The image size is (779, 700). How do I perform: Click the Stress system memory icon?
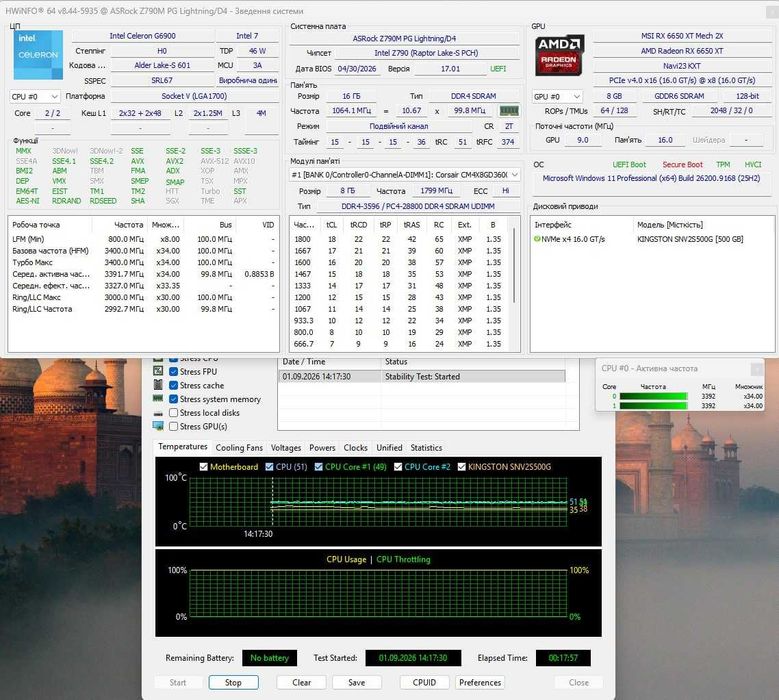158,398
